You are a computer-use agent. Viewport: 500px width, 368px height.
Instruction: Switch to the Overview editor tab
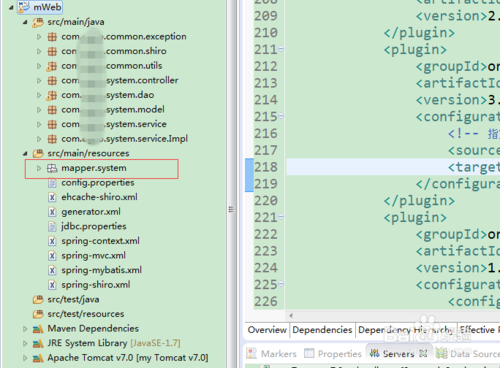267,330
